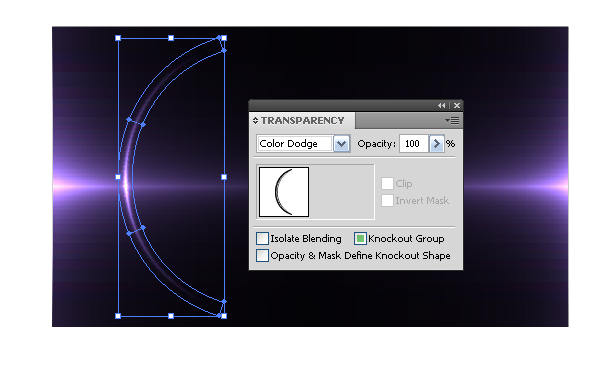This screenshot has height=373, width=600.
Task: Click the Color Dodge blending mode field
Action: tap(294, 144)
